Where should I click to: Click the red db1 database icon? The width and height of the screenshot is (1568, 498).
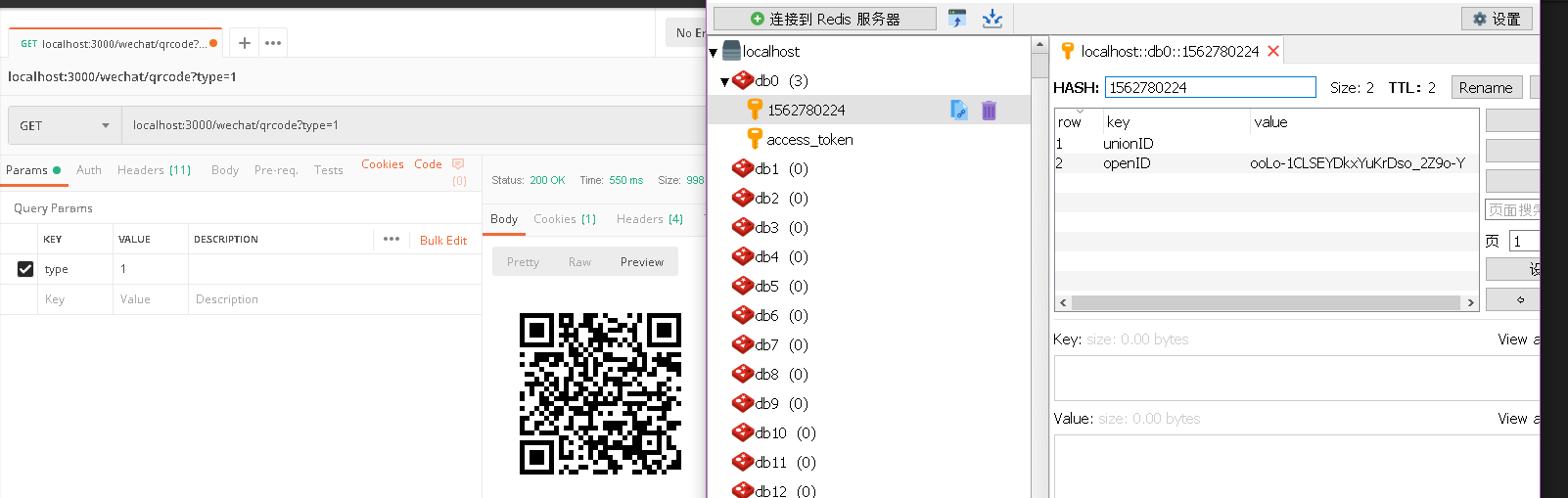point(743,168)
